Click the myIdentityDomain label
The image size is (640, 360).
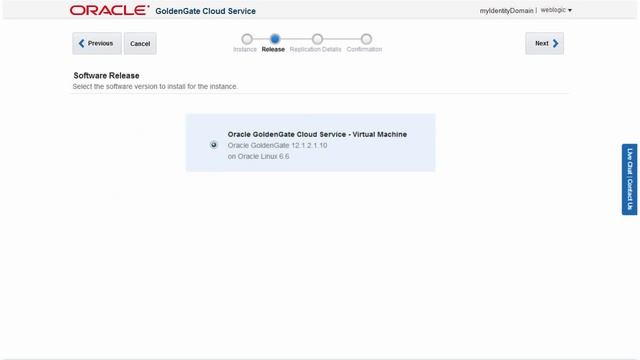click(x=506, y=11)
